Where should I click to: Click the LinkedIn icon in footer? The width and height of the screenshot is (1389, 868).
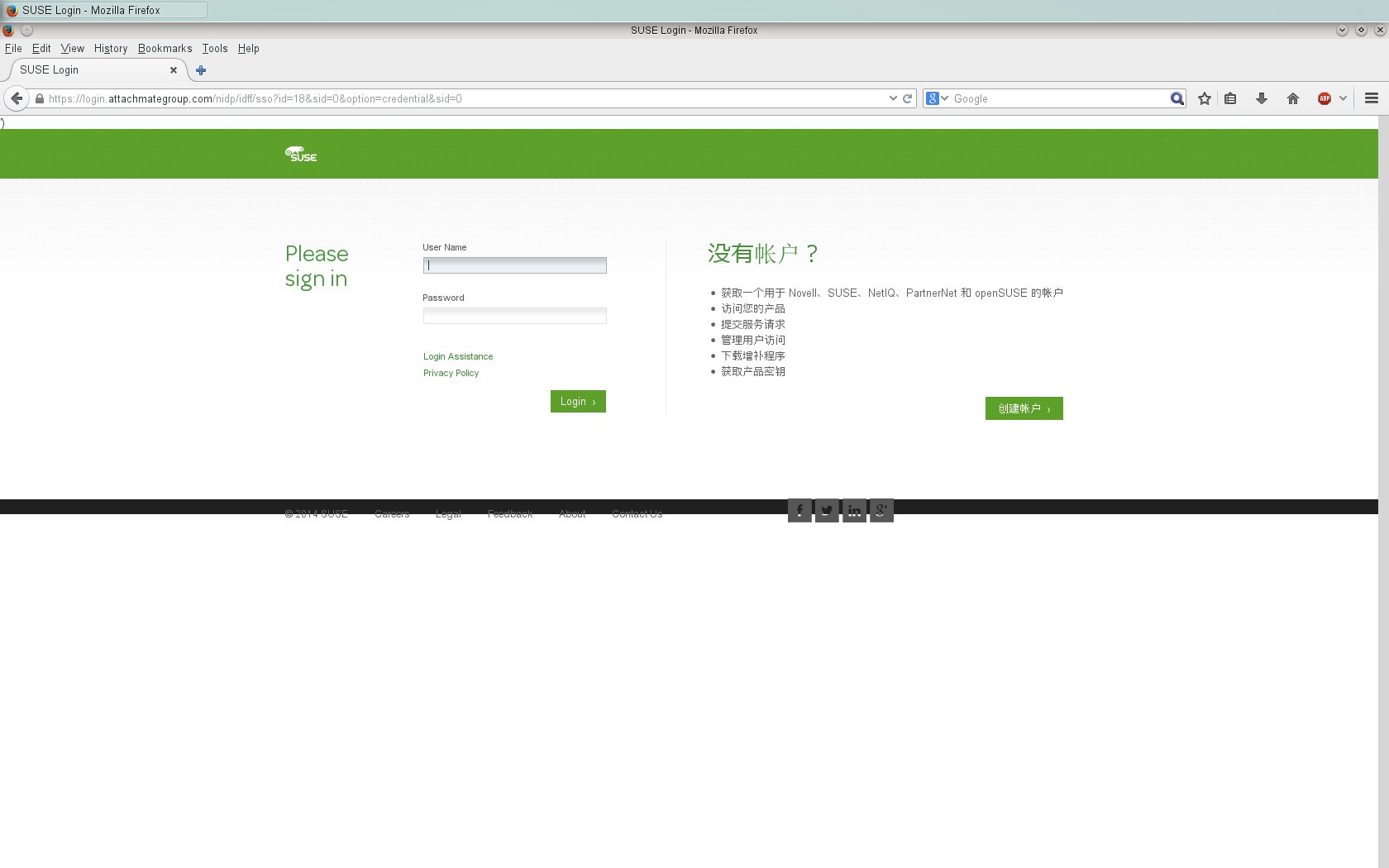pyautogui.click(x=854, y=511)
